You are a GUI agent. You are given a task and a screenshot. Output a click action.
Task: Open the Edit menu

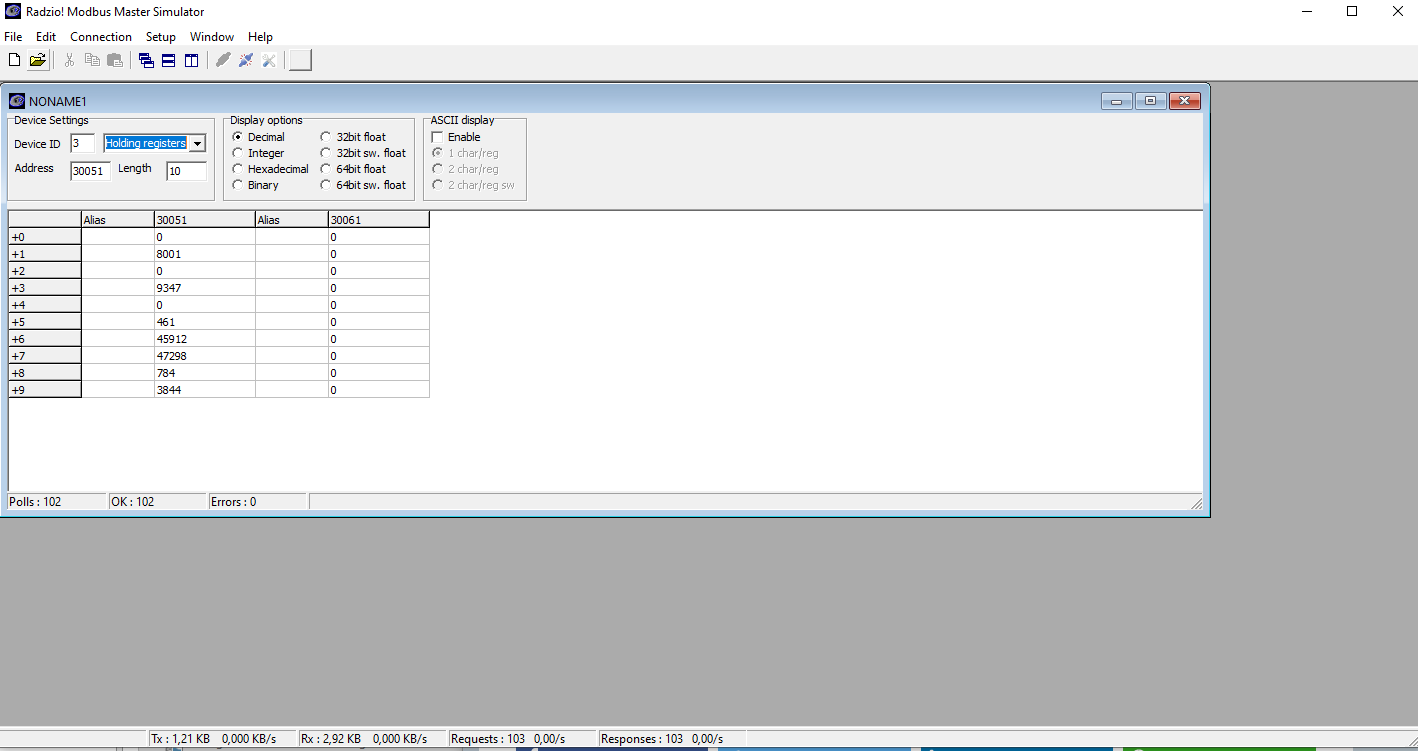coord(46,37)
